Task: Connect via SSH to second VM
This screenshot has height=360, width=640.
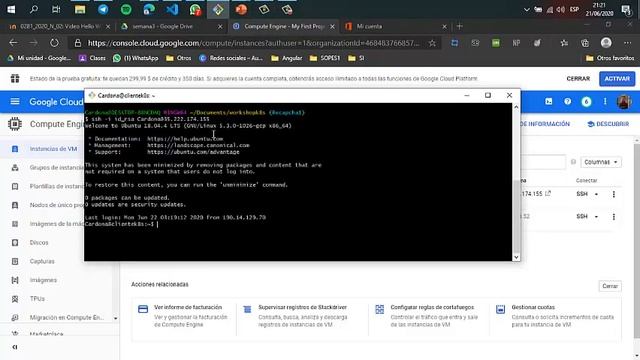Action: tap(582, 217)
